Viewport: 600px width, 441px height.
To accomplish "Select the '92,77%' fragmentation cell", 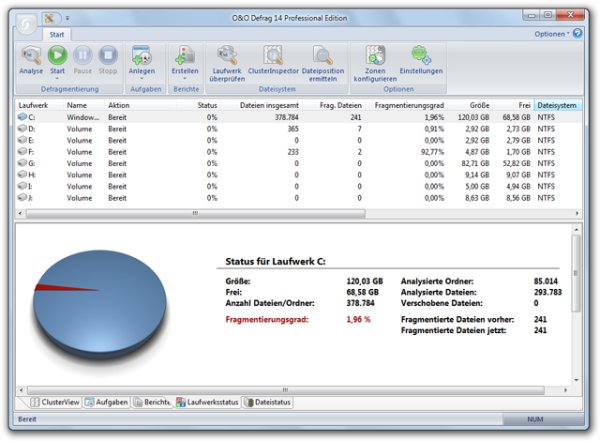I will [432, 152].
